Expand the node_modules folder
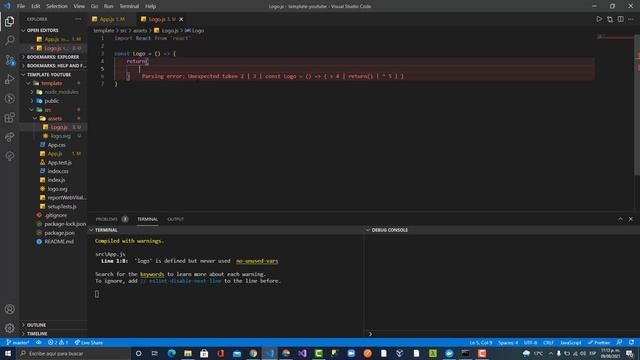The width and height of the screenshot is (640, 360). [61, 92]
